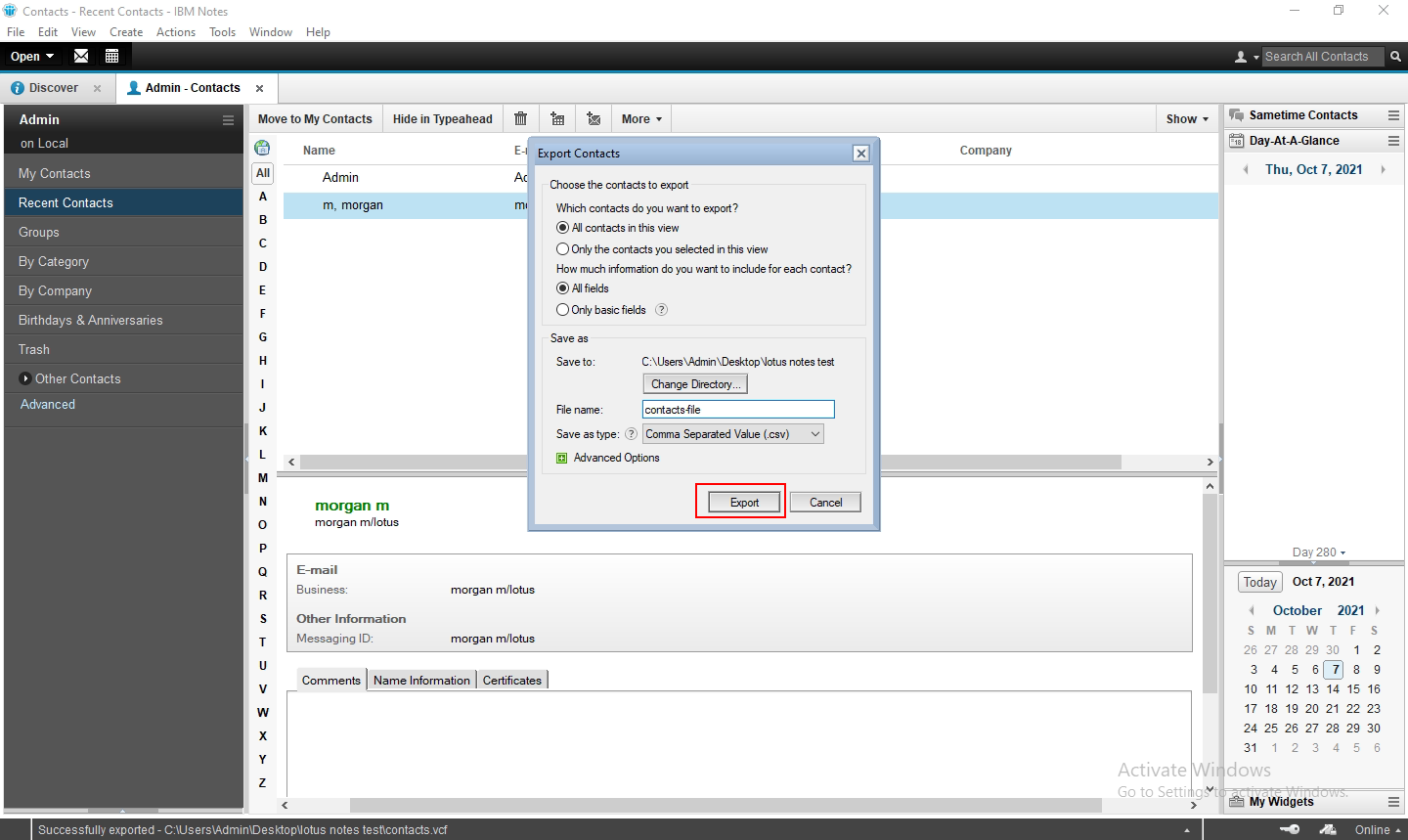Viewport: 1408px width, 840px height.
Task: Click the File name input field
Action: pos(738,410)
